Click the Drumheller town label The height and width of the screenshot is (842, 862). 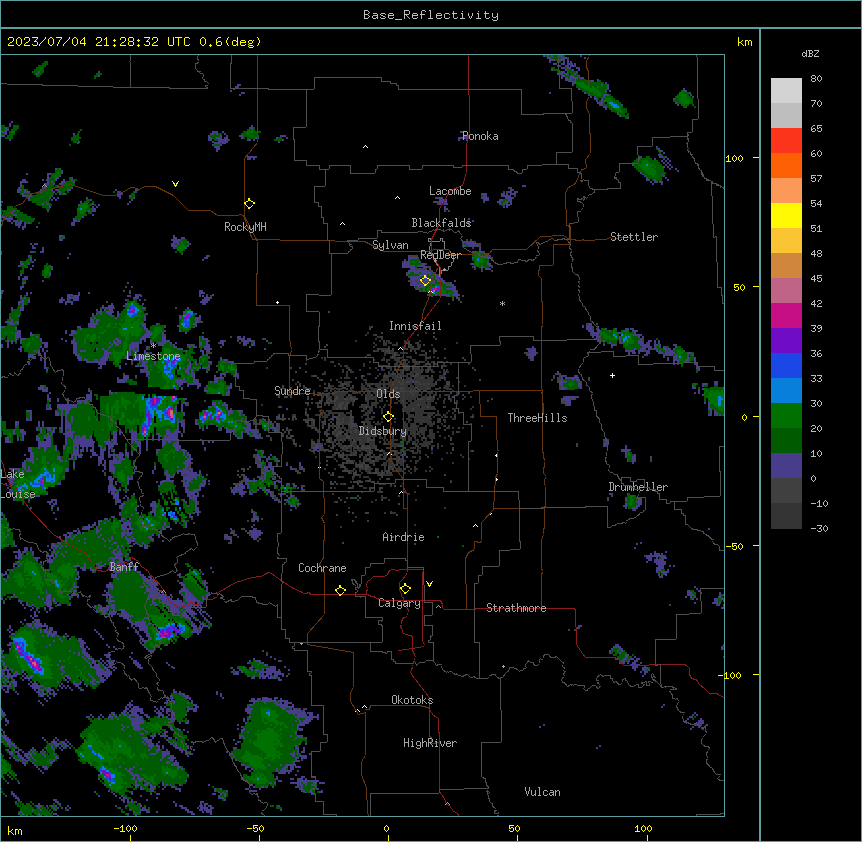(x=638, y=487)
